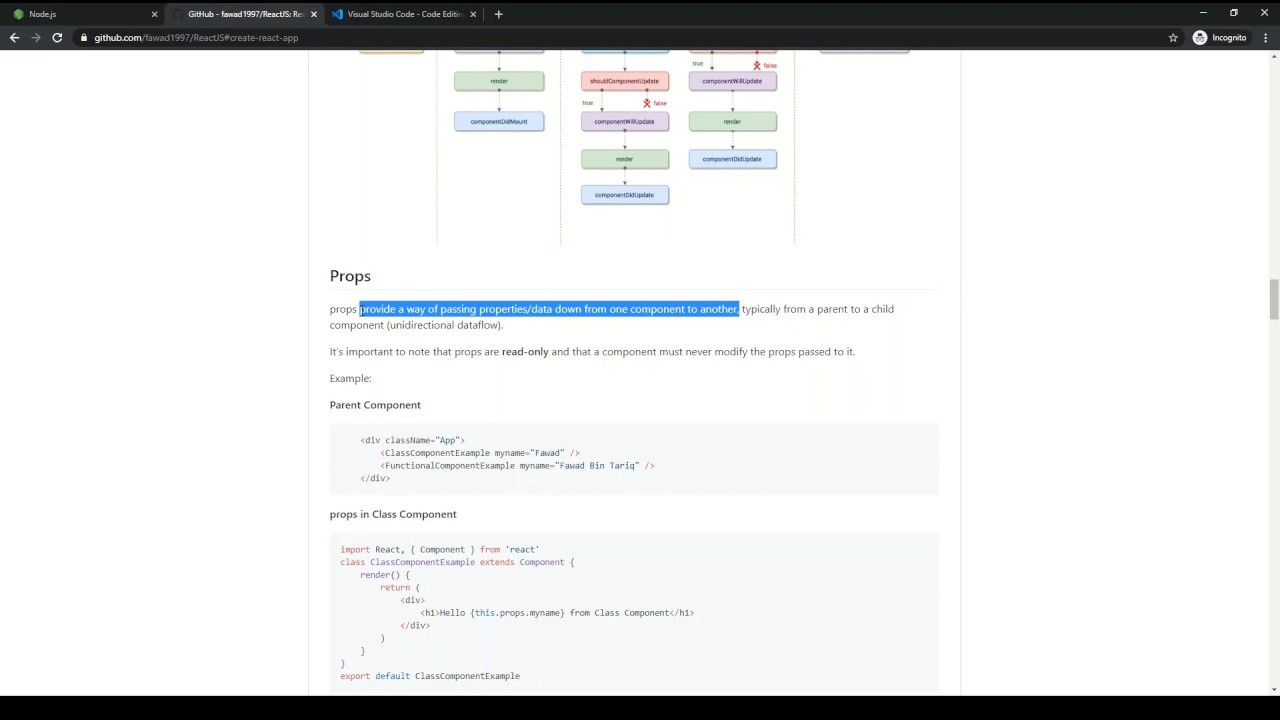Viewport: 1280px width, 720px height.
Task: Go back to the previous page
Action: (x=14, y=38)
